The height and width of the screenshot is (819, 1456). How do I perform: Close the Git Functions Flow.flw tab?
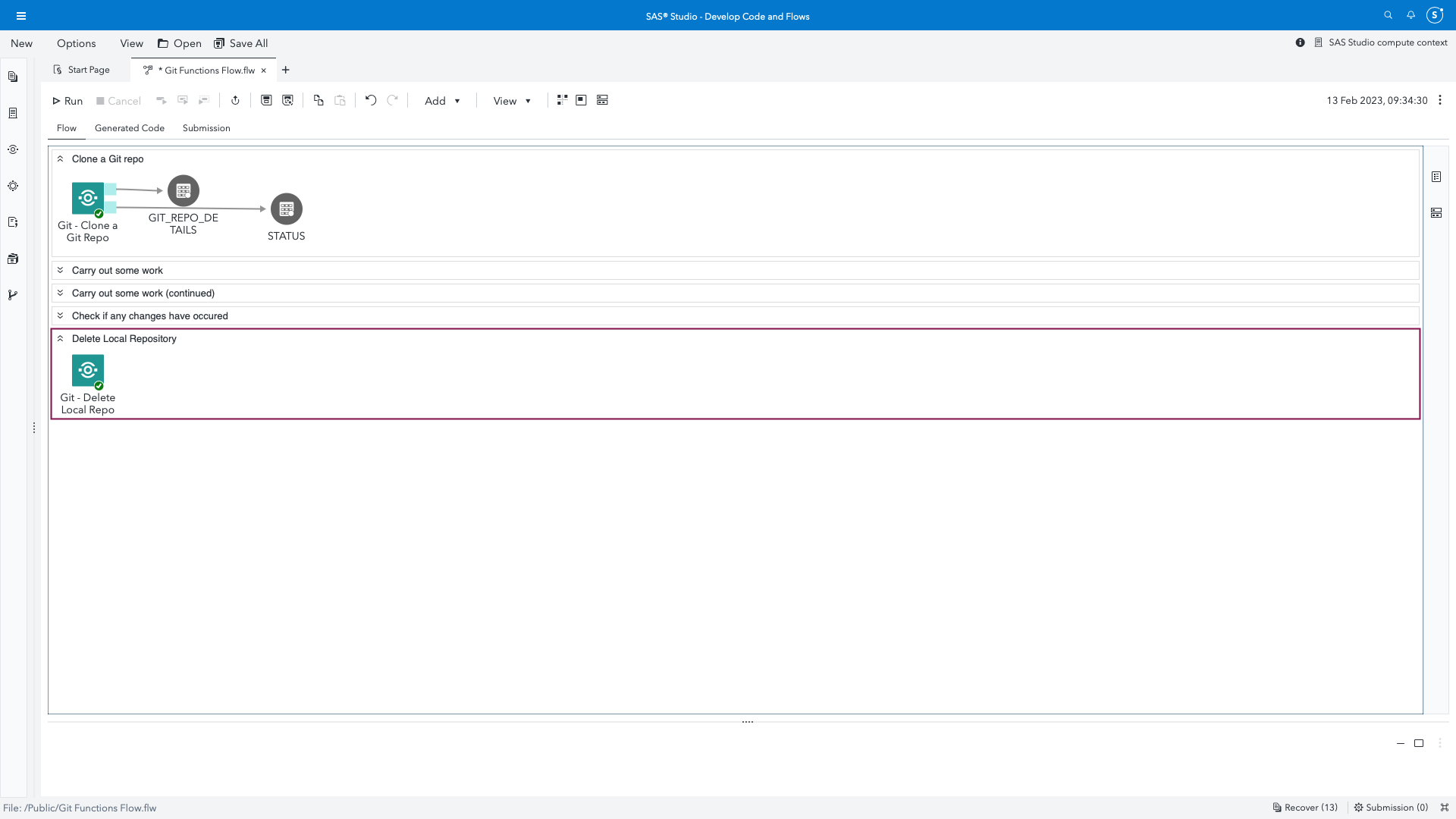(263, 70)
